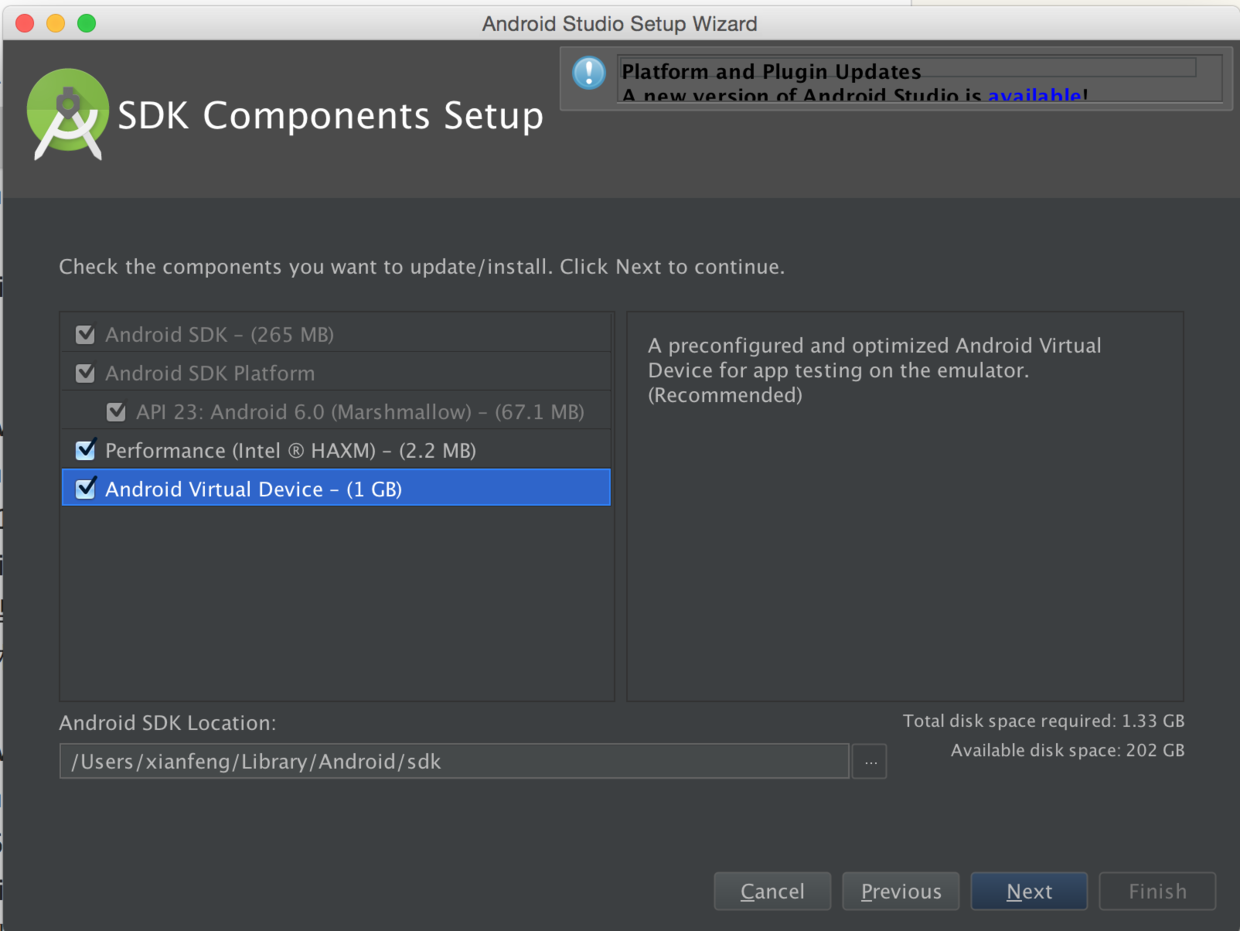Click the Android SDK Location path field
Screen dimensions: 1240x931
454,761
